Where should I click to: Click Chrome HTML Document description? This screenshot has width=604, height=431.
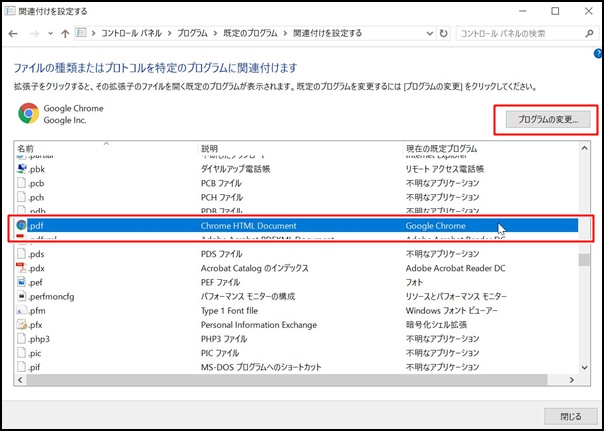click(248, 226)
